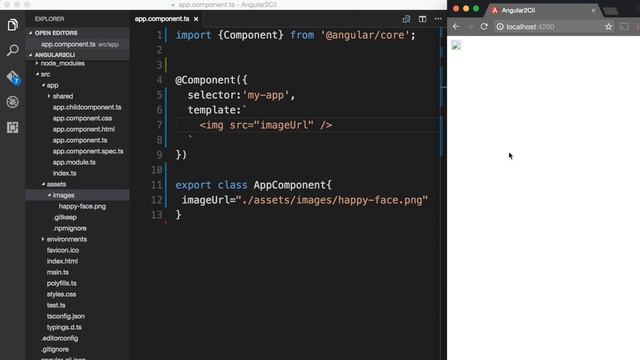This screenshot has height=360, width=640.
Task: Open typings.d.ts in the file tree
Action: pos(64,327)
